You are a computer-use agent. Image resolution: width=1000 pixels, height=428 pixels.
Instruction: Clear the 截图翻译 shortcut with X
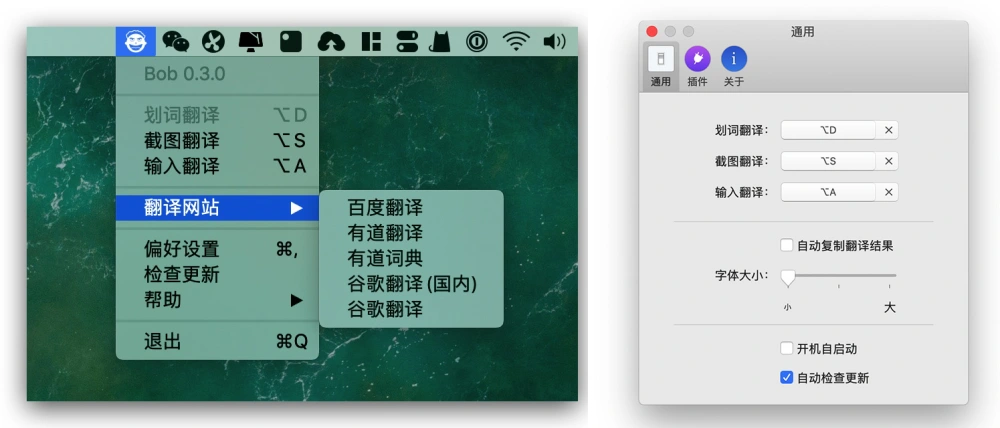[x=888, y=161]
